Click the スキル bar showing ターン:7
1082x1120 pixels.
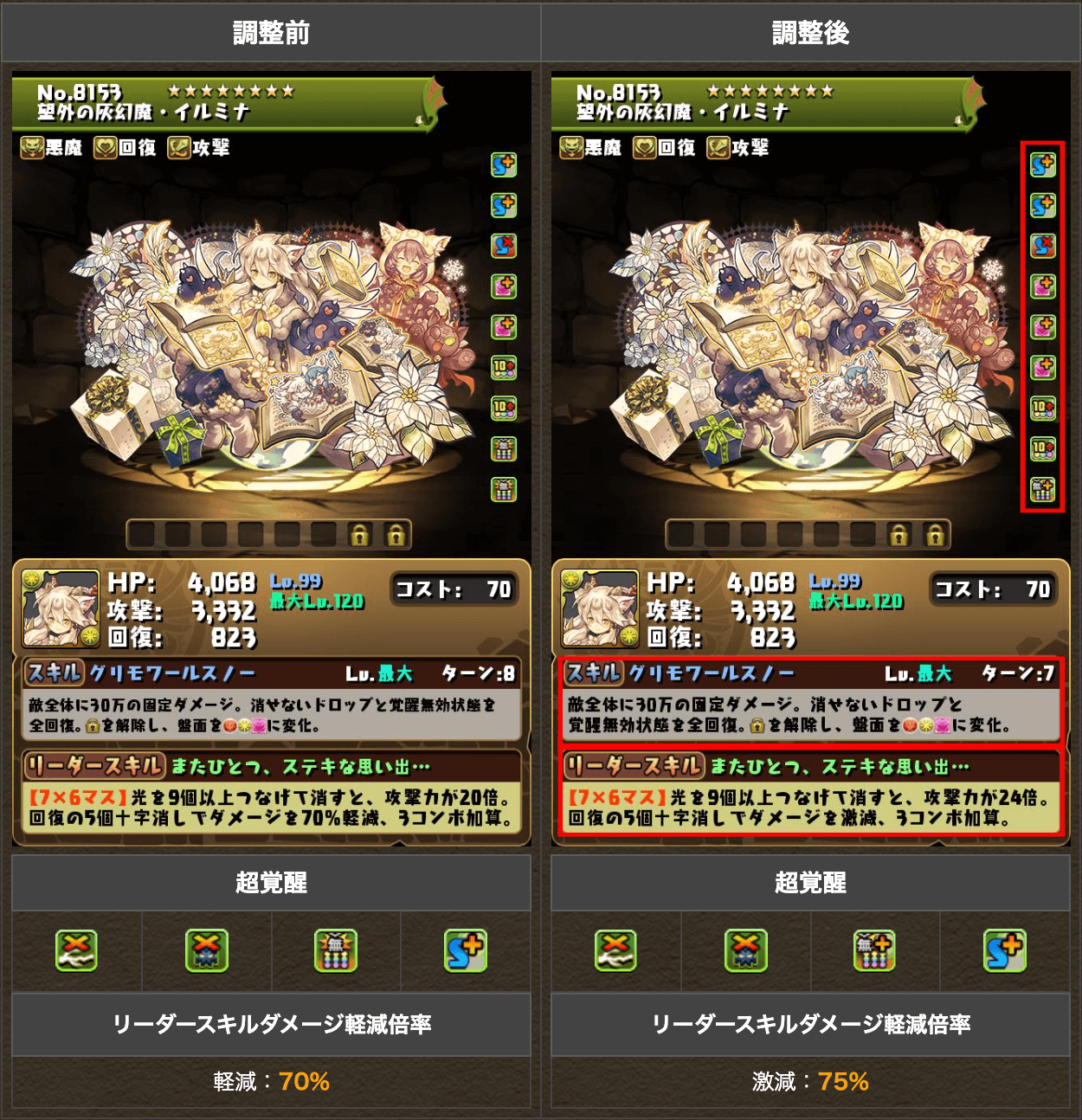point(811,673)
